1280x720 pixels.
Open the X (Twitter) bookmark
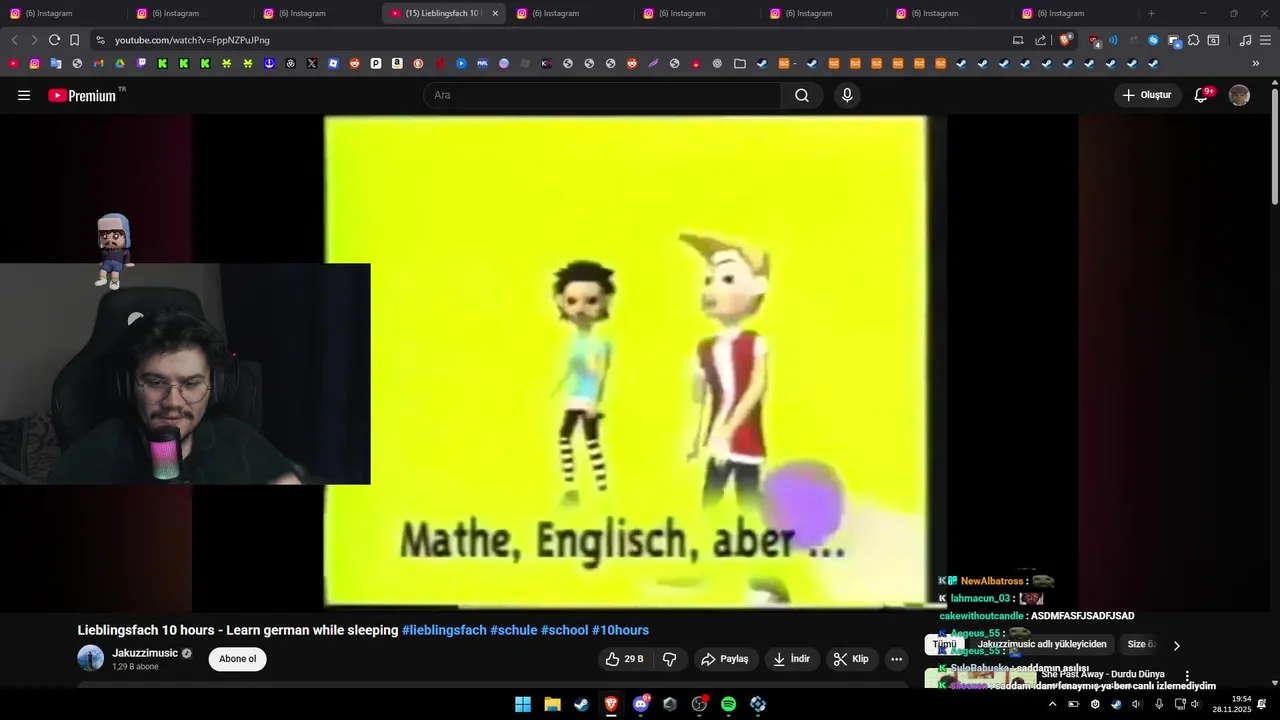[x=312, y=63]
